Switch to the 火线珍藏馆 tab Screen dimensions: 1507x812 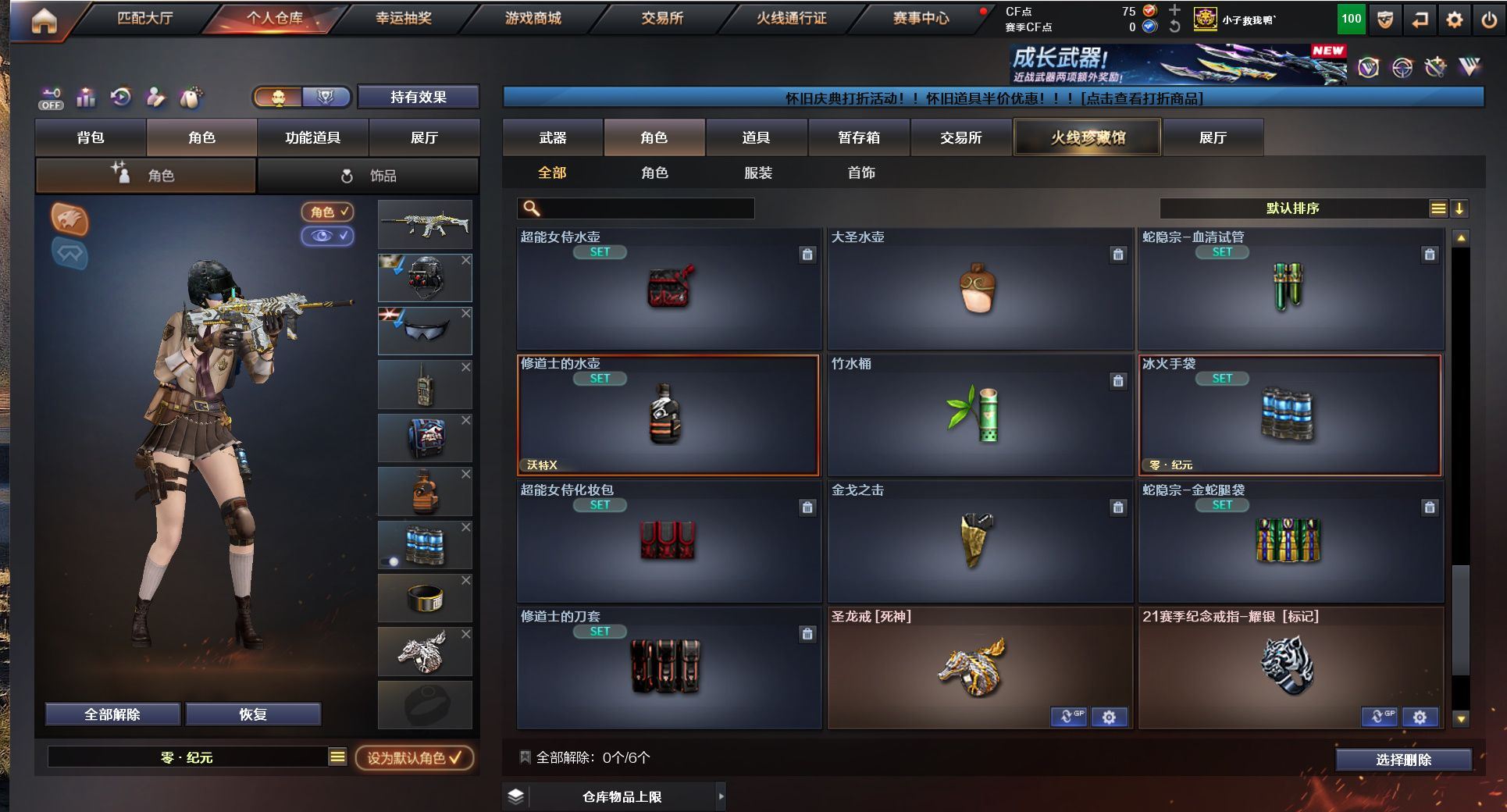tap(1088, 137)
